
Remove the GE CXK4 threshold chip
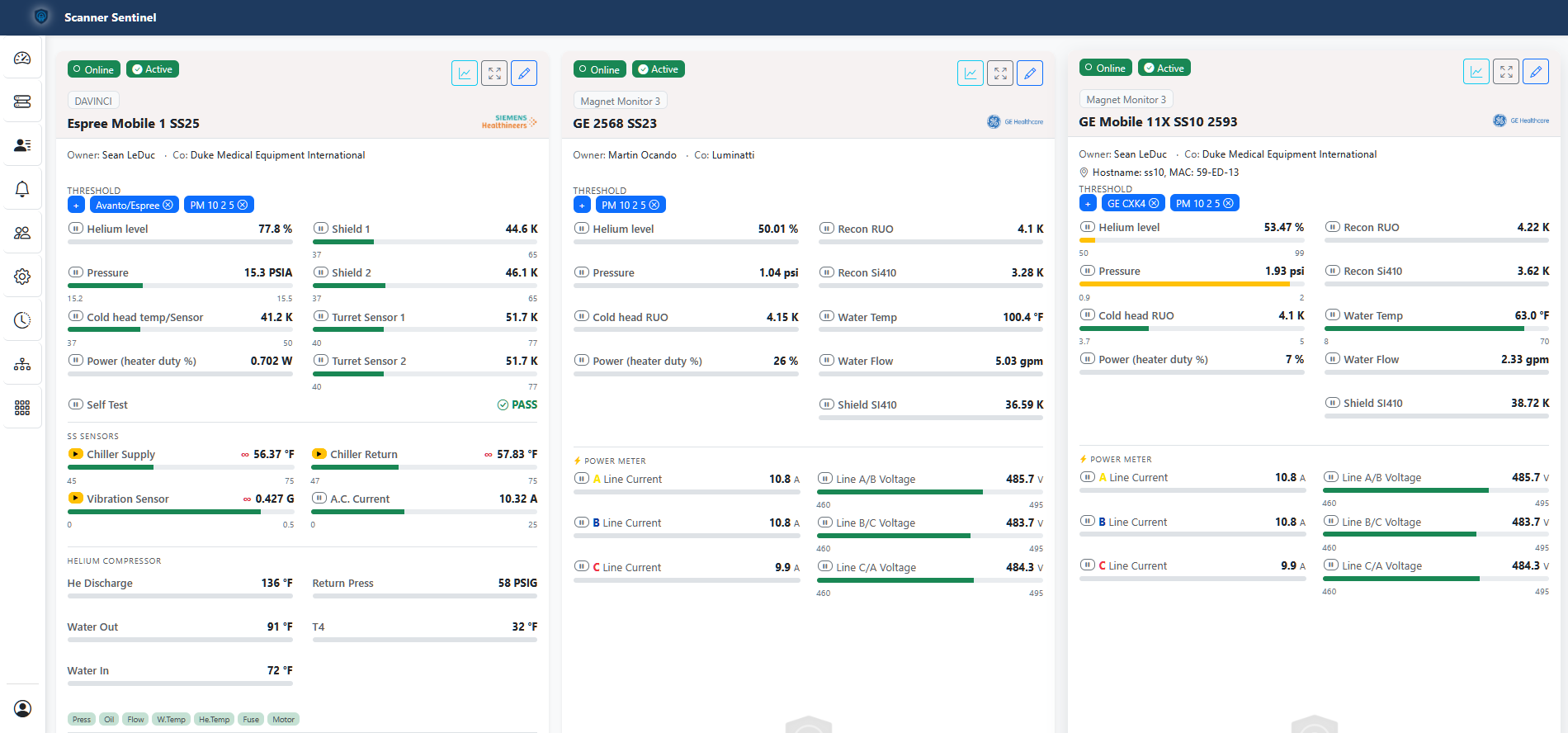1154,203
